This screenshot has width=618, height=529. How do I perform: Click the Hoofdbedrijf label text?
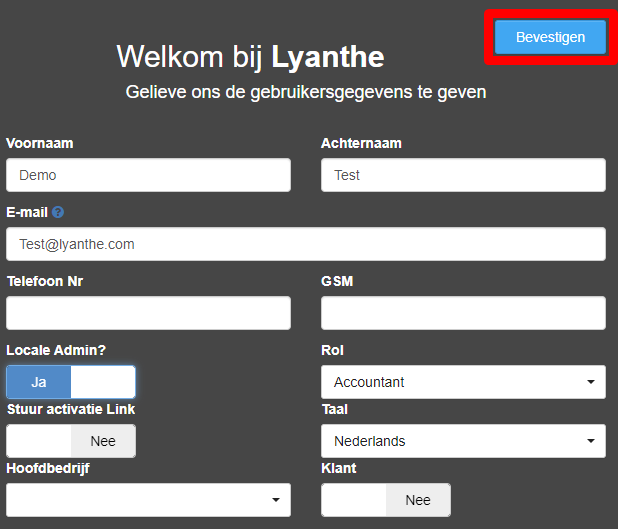point(46,468)
